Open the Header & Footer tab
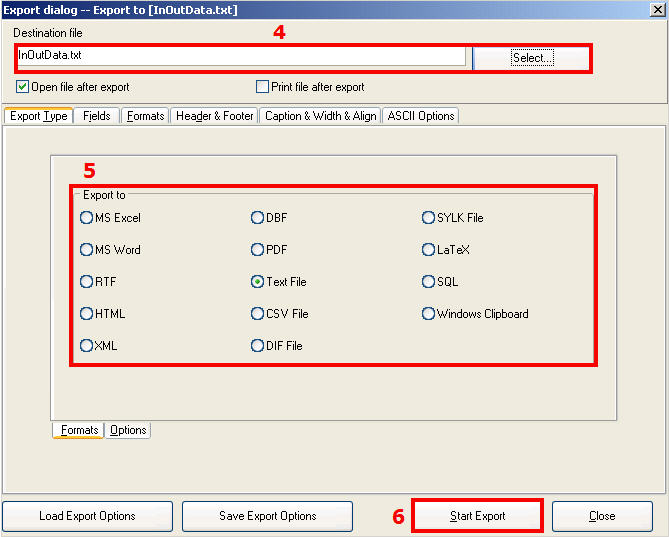The height and width of the screenshot is (537, 669). click(x=214, y=116)
